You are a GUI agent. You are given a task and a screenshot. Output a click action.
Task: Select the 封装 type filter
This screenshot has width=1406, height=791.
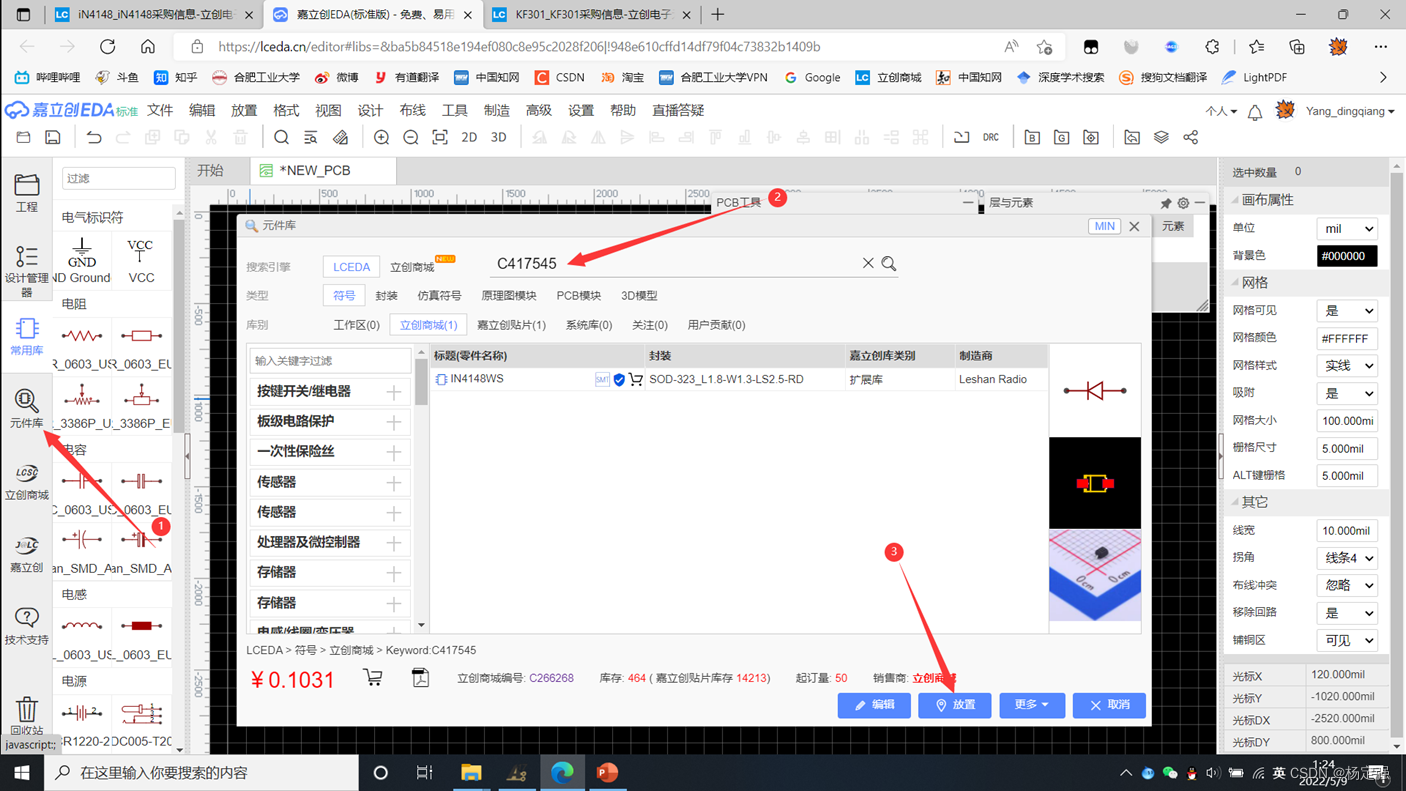pos(386,296)
